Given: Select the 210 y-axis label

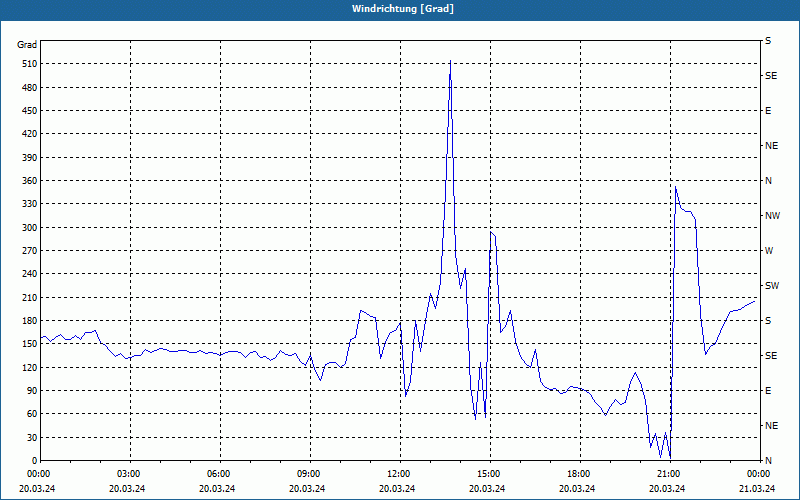Looking at the screenshot, I should pos(31,297).
